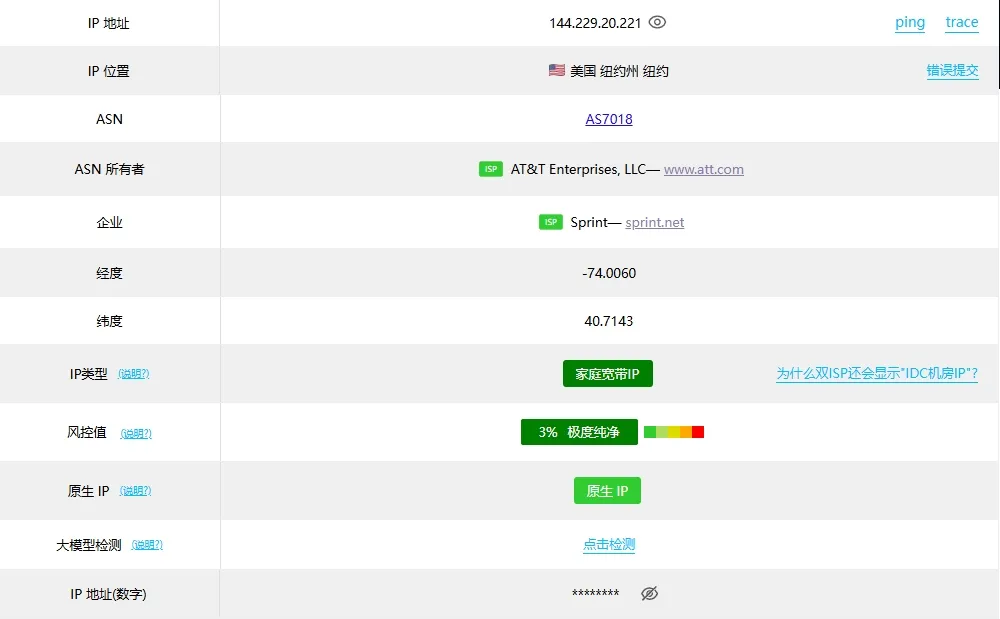Click the ASN 所有者 row label
This screenshot has height=619, width=1000.
(x=109, y=170)
